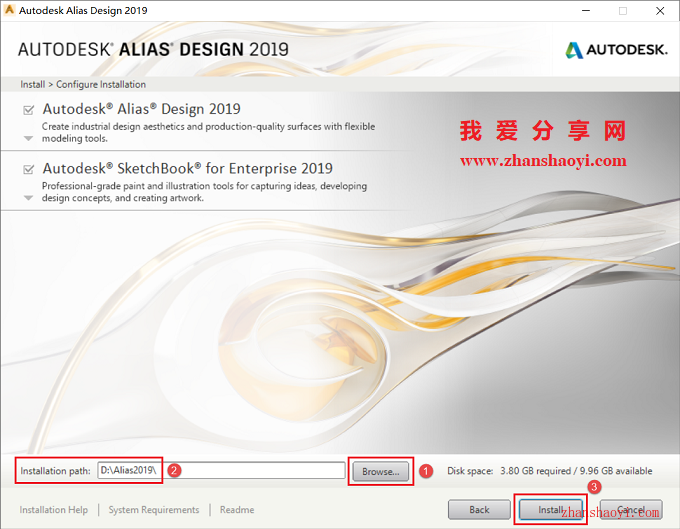Select the Autodesk Alias Design 2019 product title
The width and height of the screenshot is (680, 529).
(x=141, y=109)
